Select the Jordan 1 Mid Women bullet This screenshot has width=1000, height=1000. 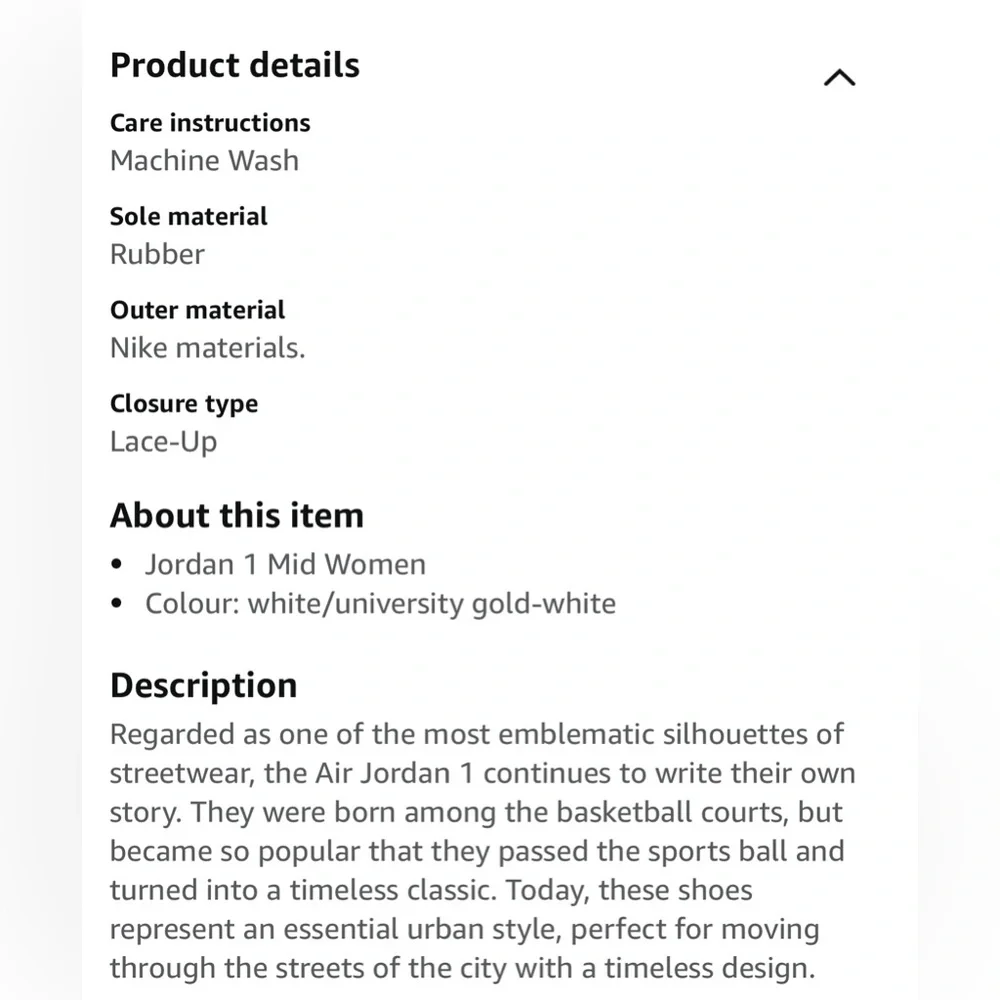(285, 565)
